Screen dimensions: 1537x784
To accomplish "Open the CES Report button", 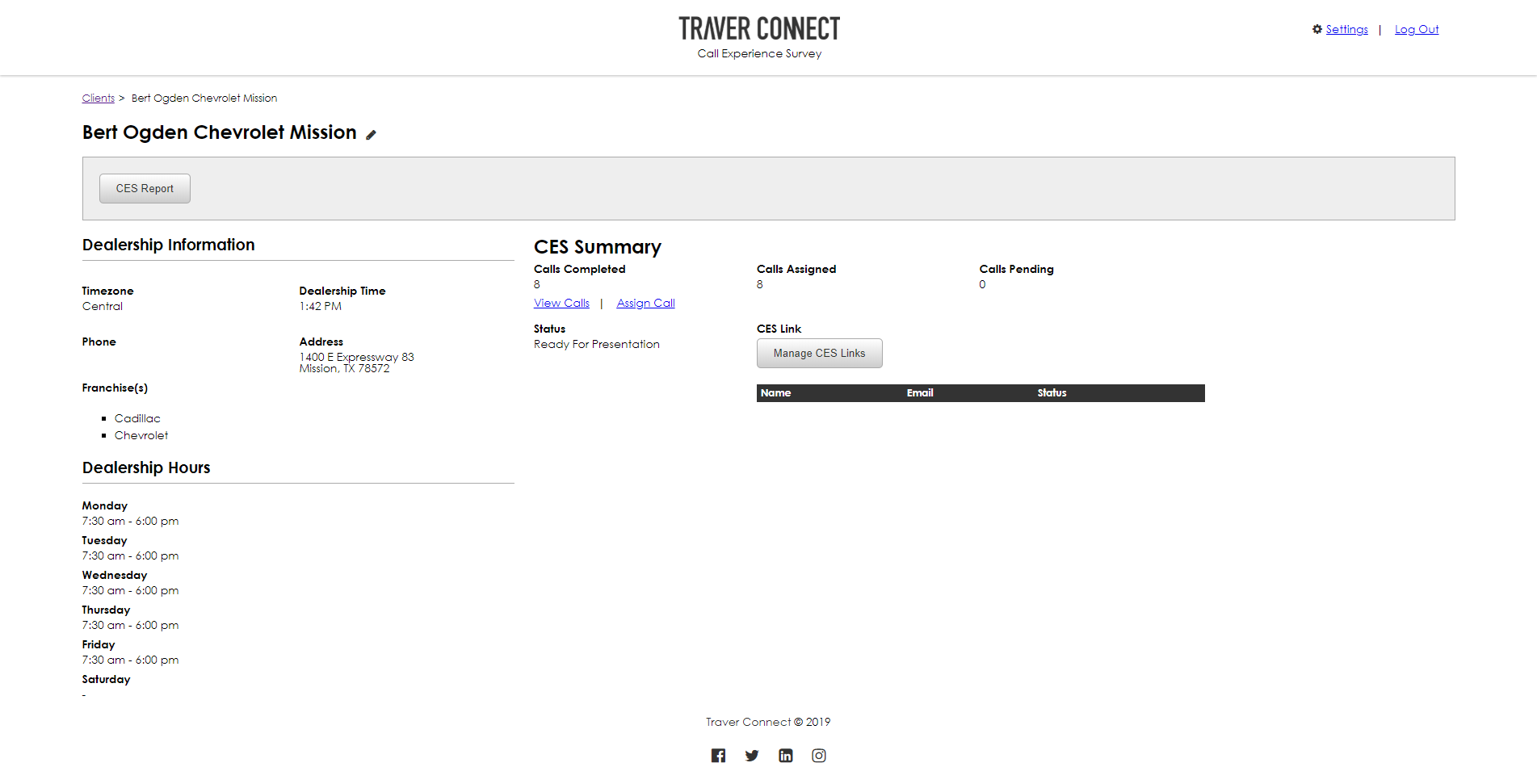I will [x=145, y=188].
